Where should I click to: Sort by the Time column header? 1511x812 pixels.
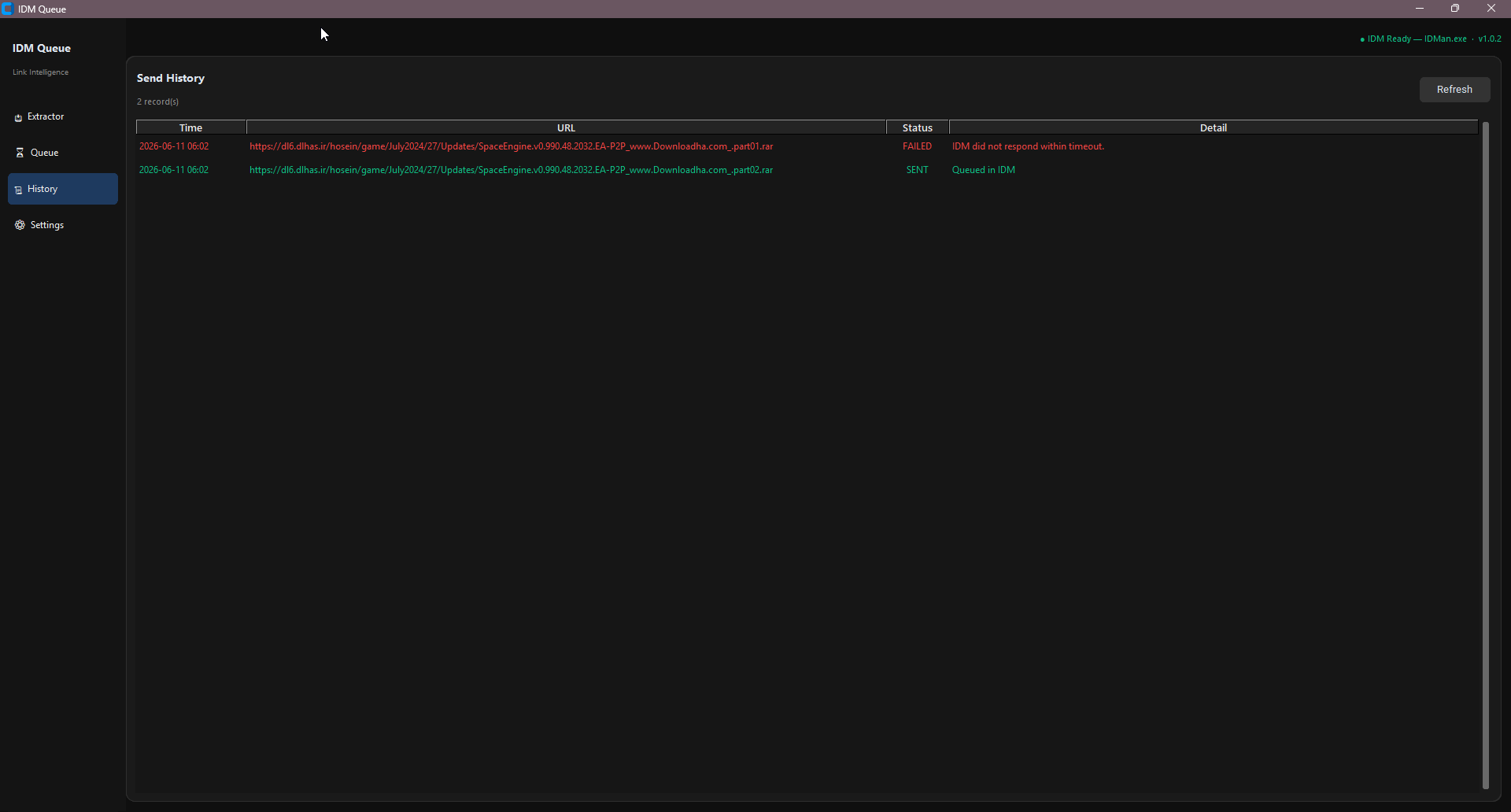point(191,127)
